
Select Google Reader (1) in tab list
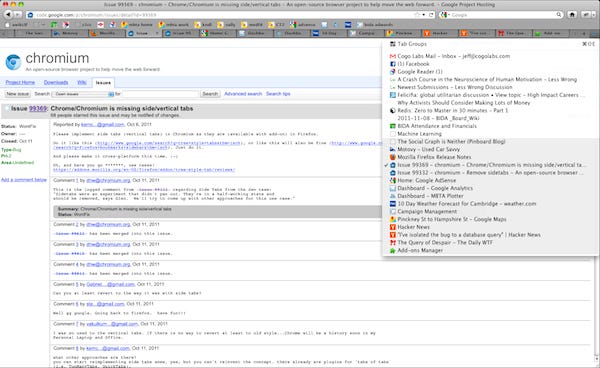pyautogui.click(x=490, y=72)
